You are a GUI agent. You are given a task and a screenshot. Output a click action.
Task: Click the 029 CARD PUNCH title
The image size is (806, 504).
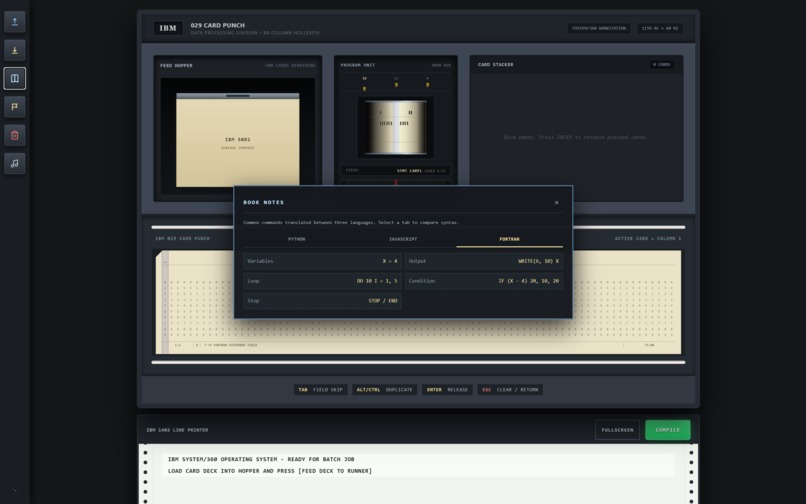[x=217, y=25]
